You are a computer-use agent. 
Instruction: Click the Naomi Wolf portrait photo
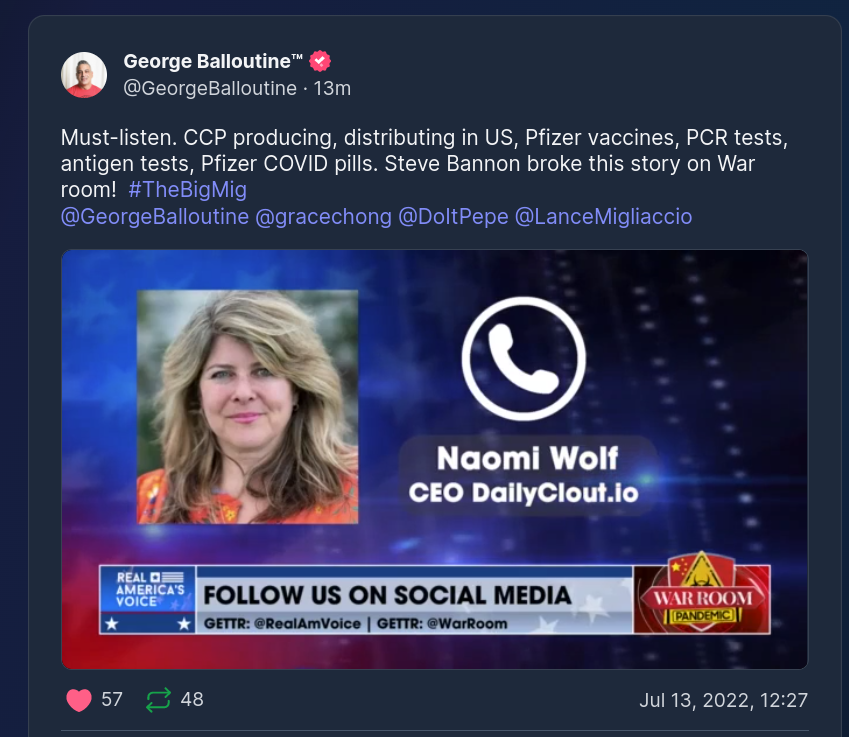(247, 407)
